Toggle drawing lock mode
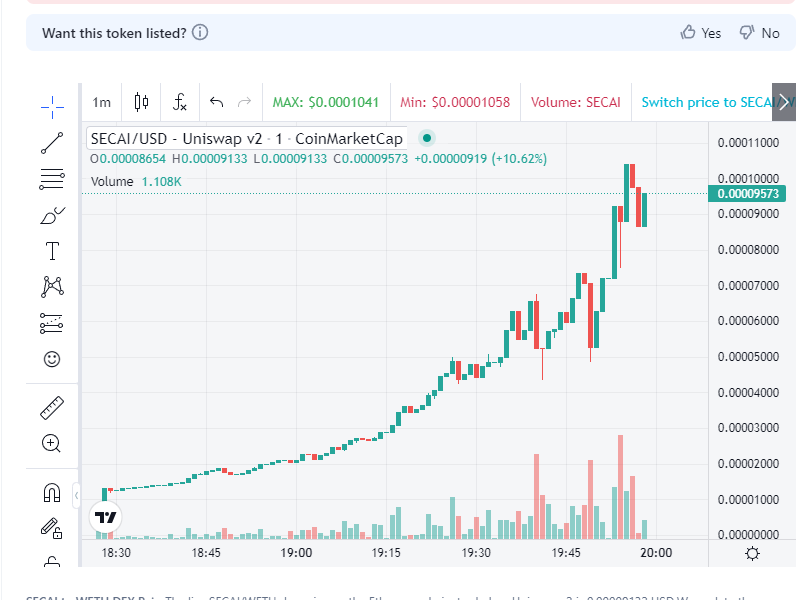 pyautogui.click(x=51, y=527)
